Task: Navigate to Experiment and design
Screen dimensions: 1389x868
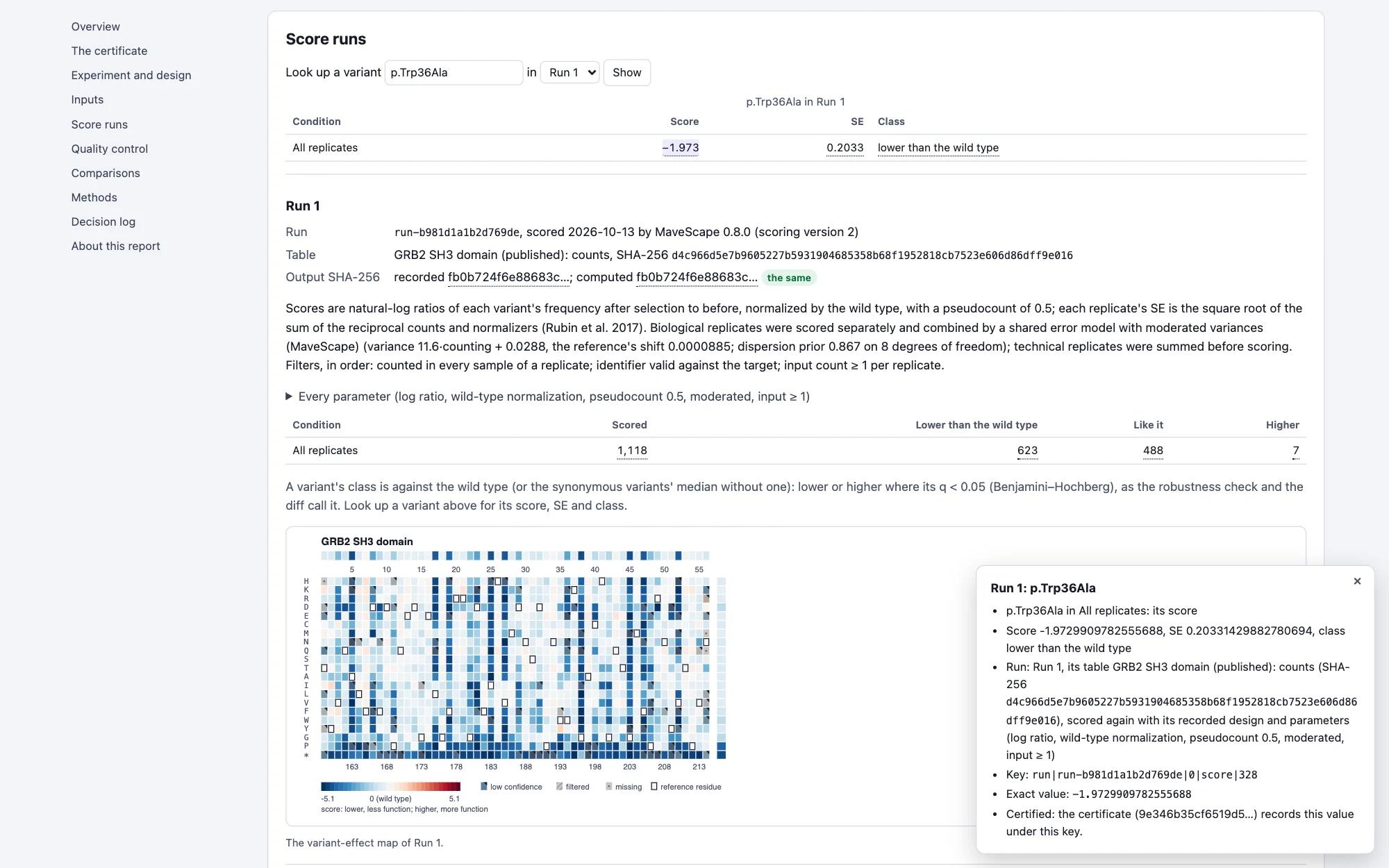Action: (x=131, y=75)
